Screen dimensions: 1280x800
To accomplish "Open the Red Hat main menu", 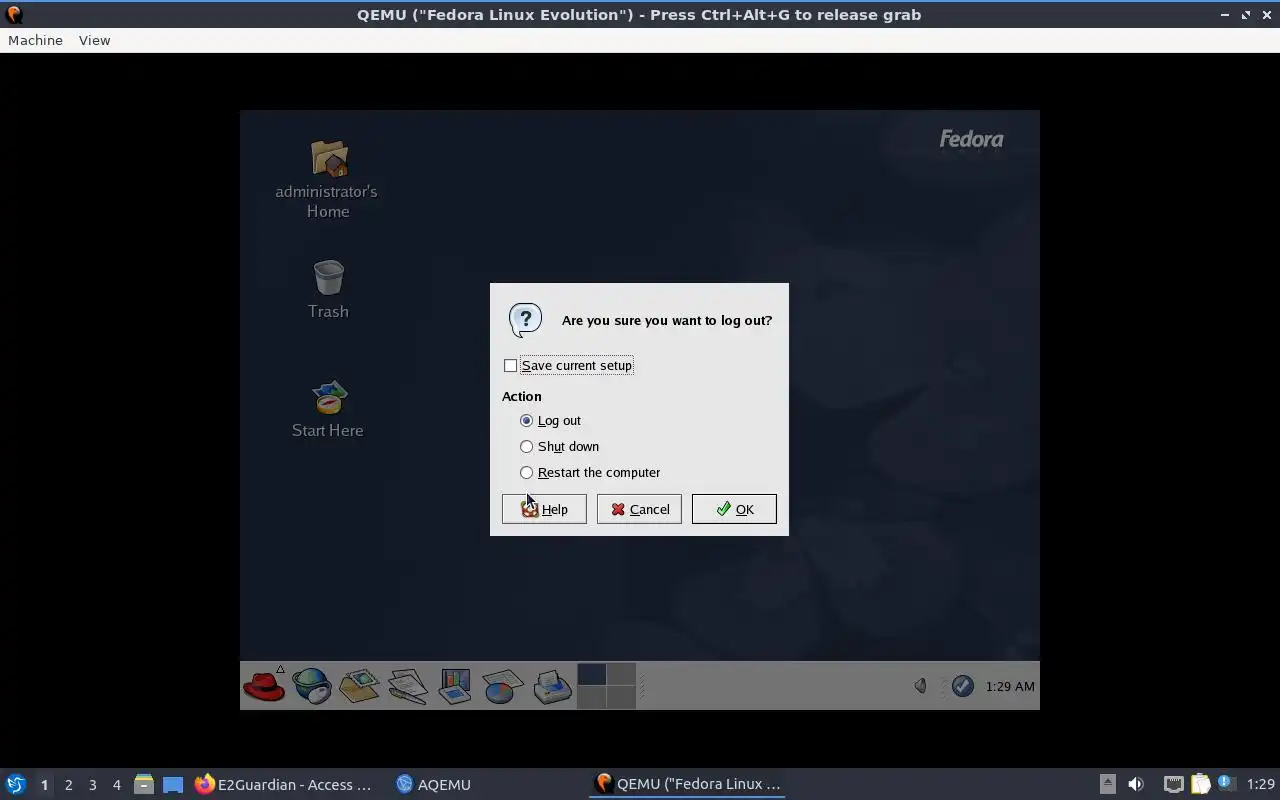I will [264, 686].
